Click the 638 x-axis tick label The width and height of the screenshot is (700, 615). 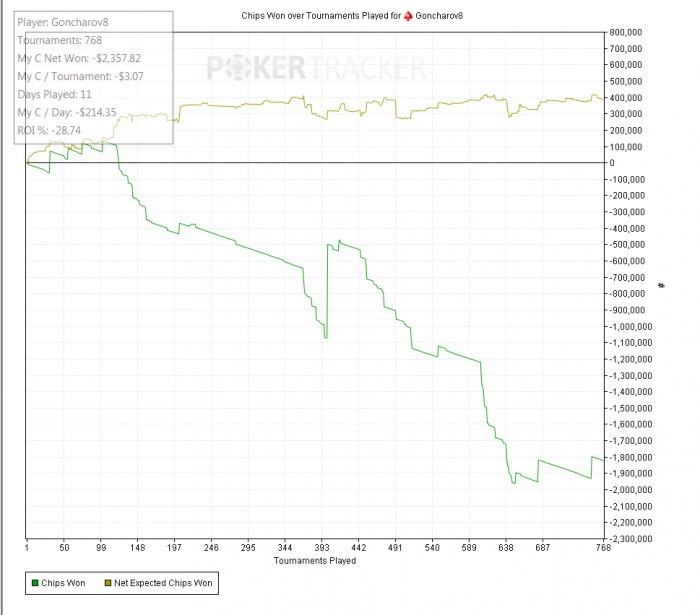point(506,548)
